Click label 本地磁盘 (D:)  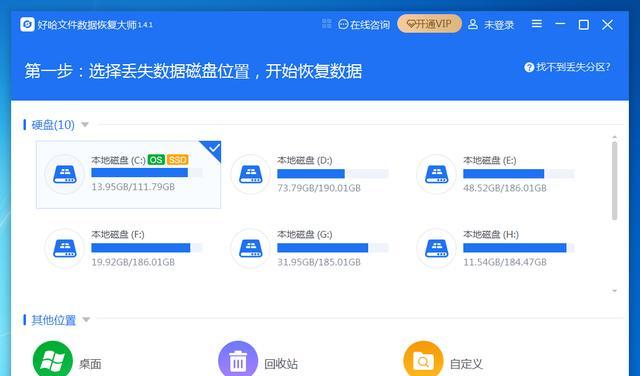(x=304, y=160)
